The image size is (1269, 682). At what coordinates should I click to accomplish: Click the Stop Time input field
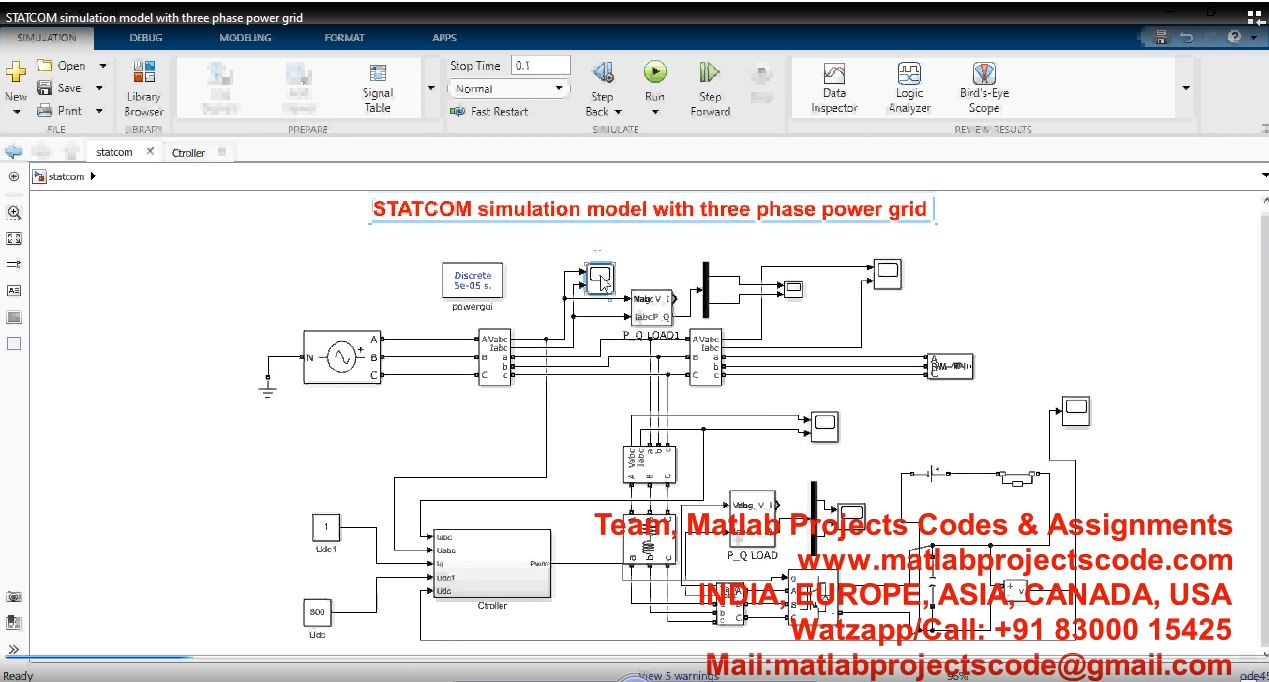click(540, 65)
